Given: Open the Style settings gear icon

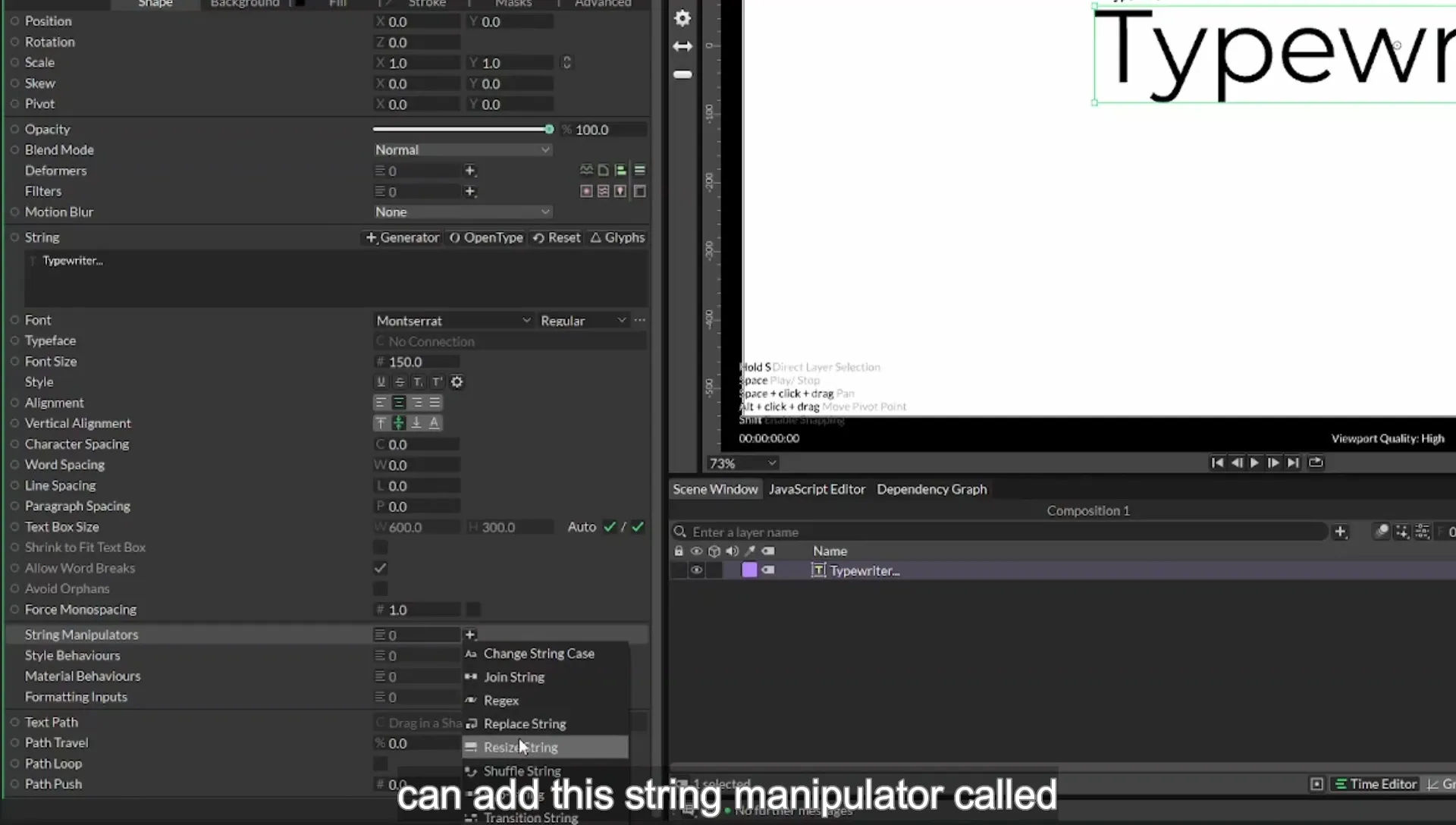Looking at the screenshot, I should click(457, 382).
